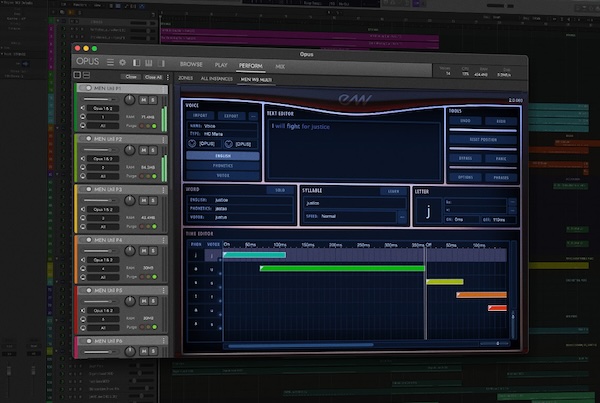This screenshot has height=403, width=600.
Task: Mute the MEN Util P2 instrument
Action: 143,150
